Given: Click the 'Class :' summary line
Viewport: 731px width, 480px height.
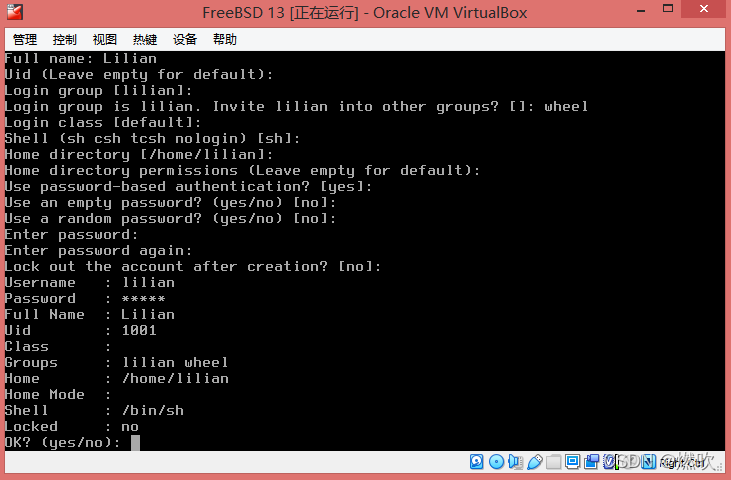Looking at the screenshot, I should coord(58,347).
